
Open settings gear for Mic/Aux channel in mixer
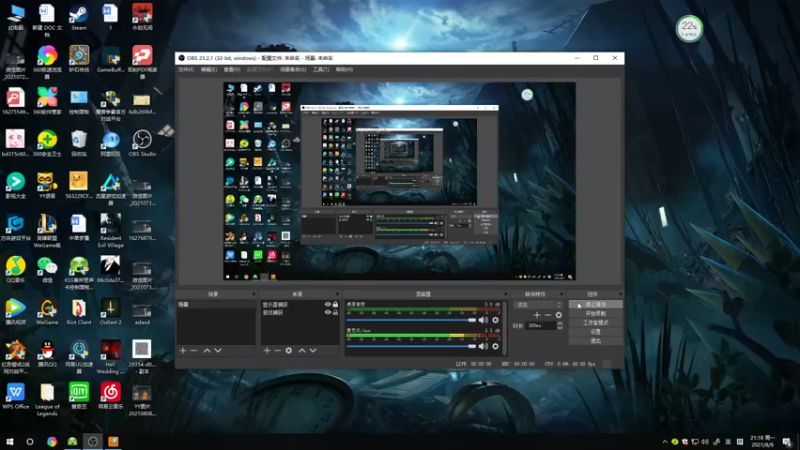tap(495, 346)
